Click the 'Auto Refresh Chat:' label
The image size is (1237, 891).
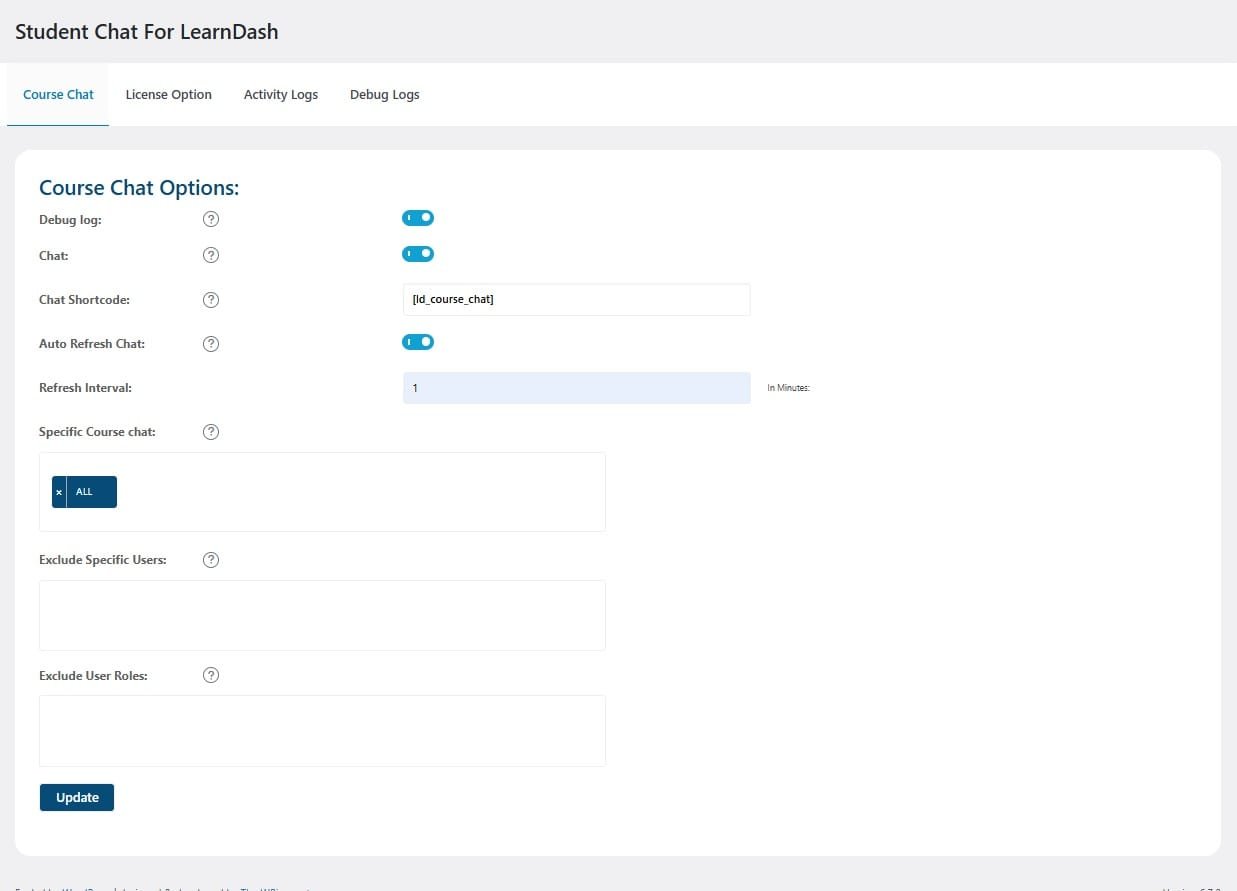tap(92, 344)
